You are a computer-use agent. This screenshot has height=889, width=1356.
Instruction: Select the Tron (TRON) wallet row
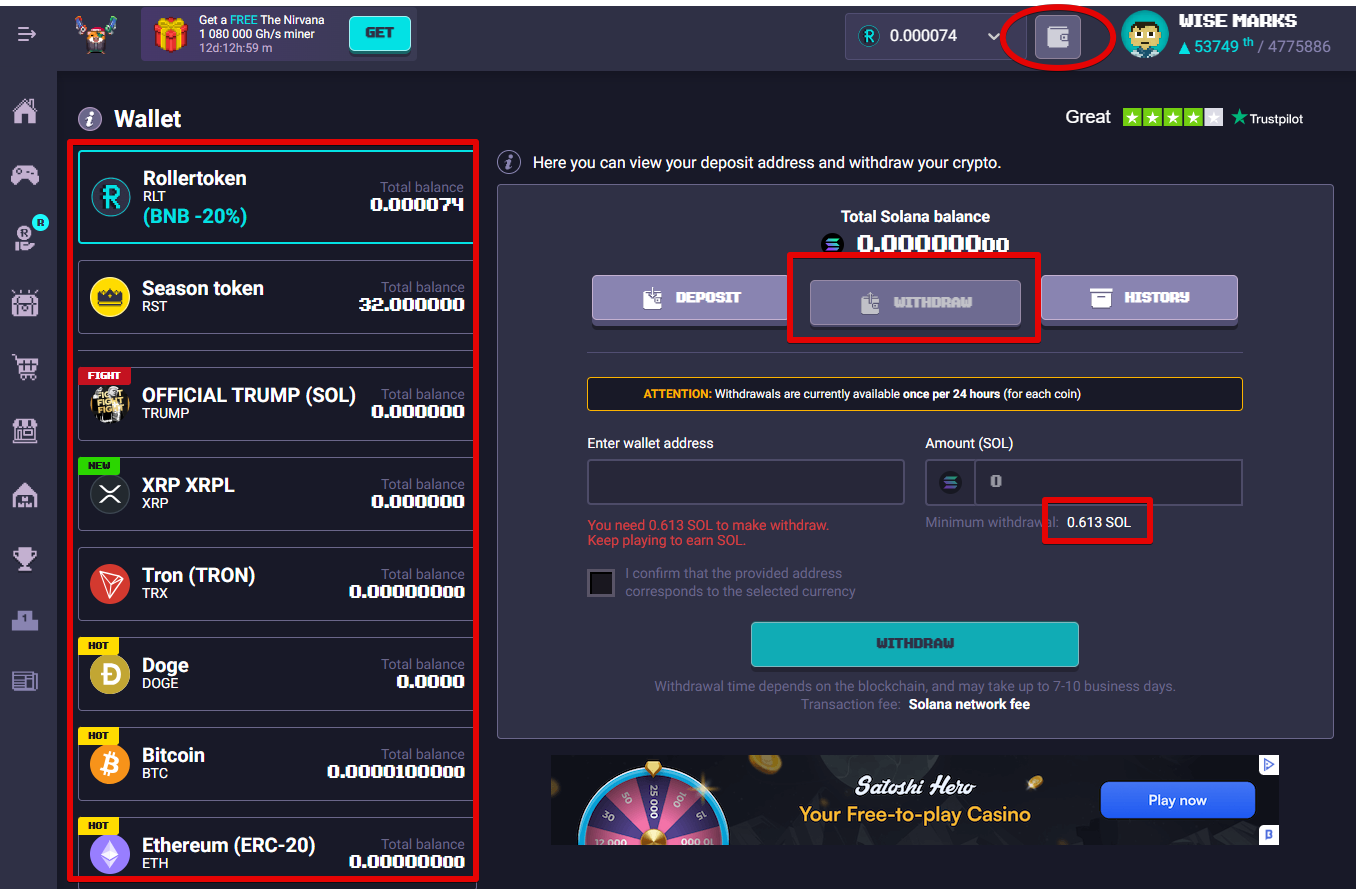pos(275,584)
